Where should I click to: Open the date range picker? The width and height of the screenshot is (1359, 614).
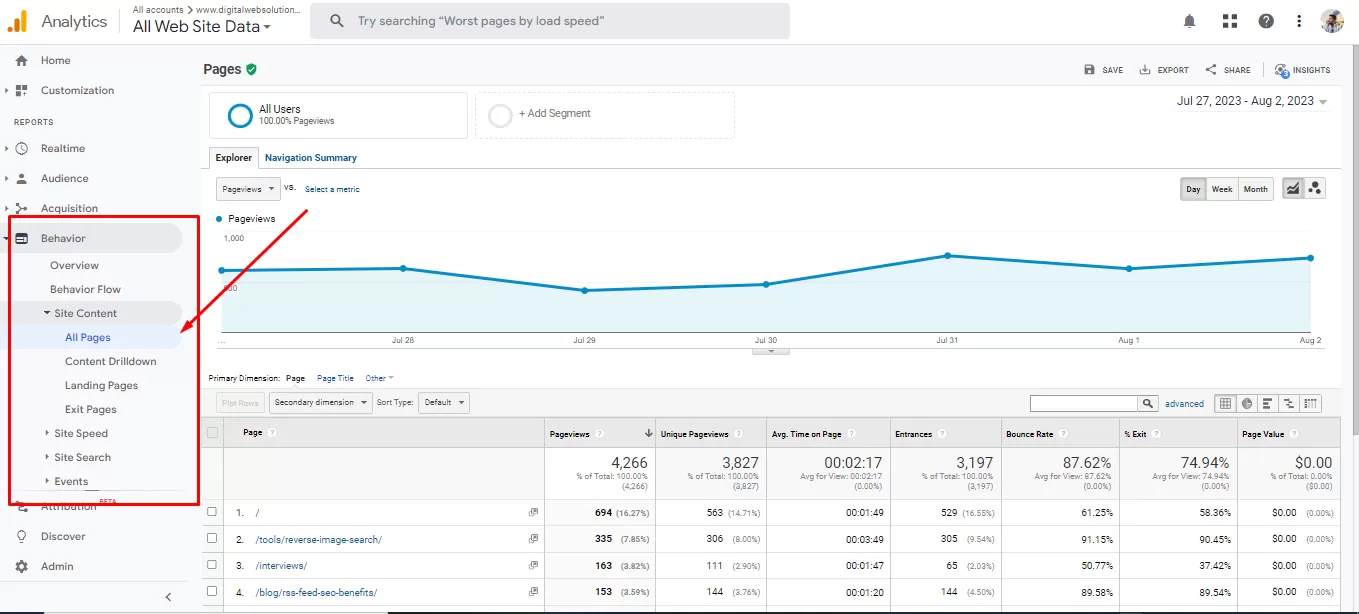[x=1251, y=101]
